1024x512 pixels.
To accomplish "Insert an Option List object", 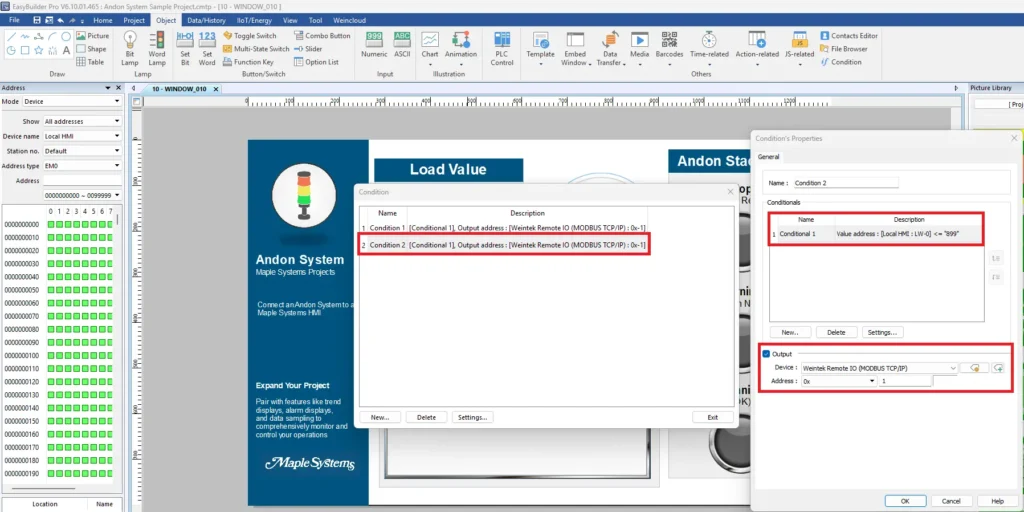I will pyautogui.click(x=316, y=62).
